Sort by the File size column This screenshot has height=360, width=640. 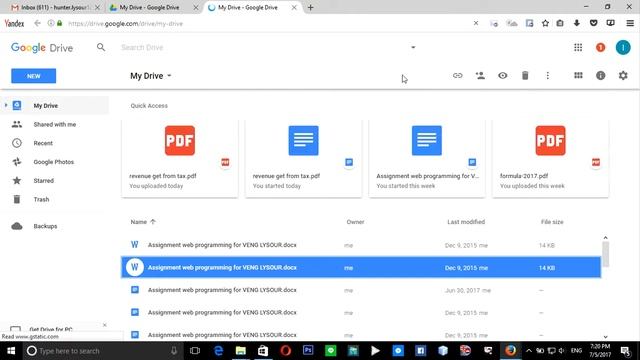coord(552,222)
